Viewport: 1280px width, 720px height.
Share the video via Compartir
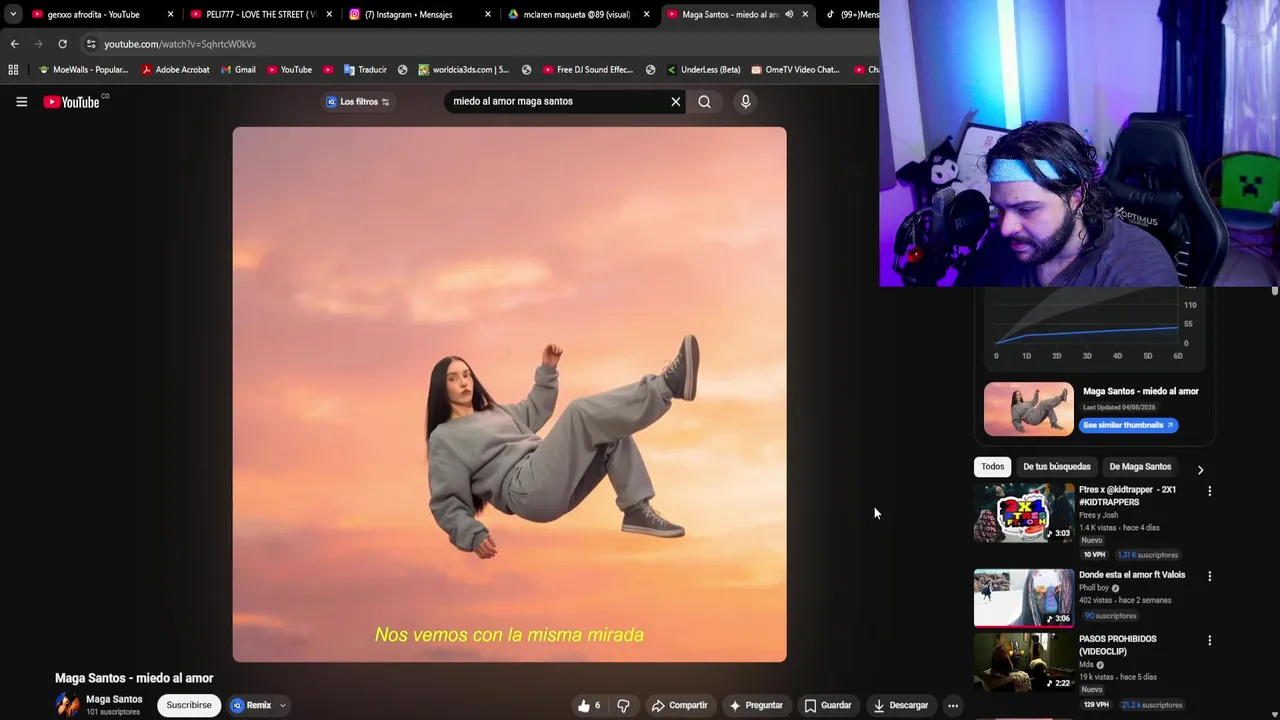point(679,705)
